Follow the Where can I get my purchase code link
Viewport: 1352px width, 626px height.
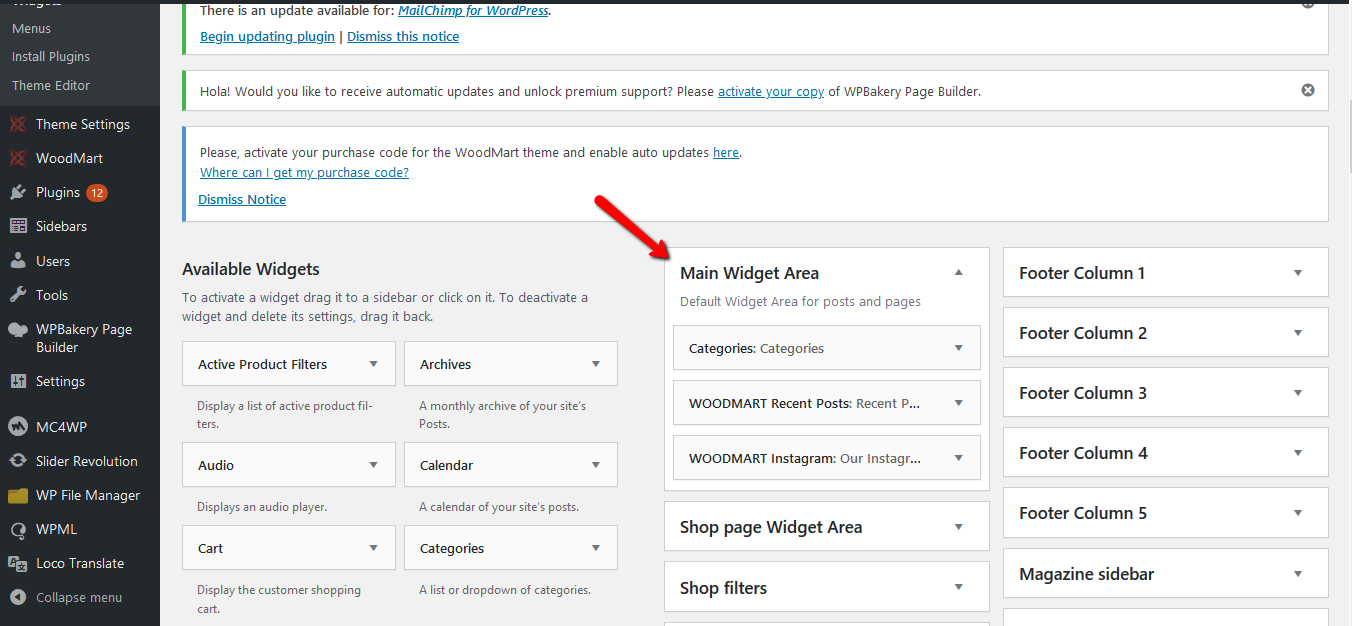(304, 172)
